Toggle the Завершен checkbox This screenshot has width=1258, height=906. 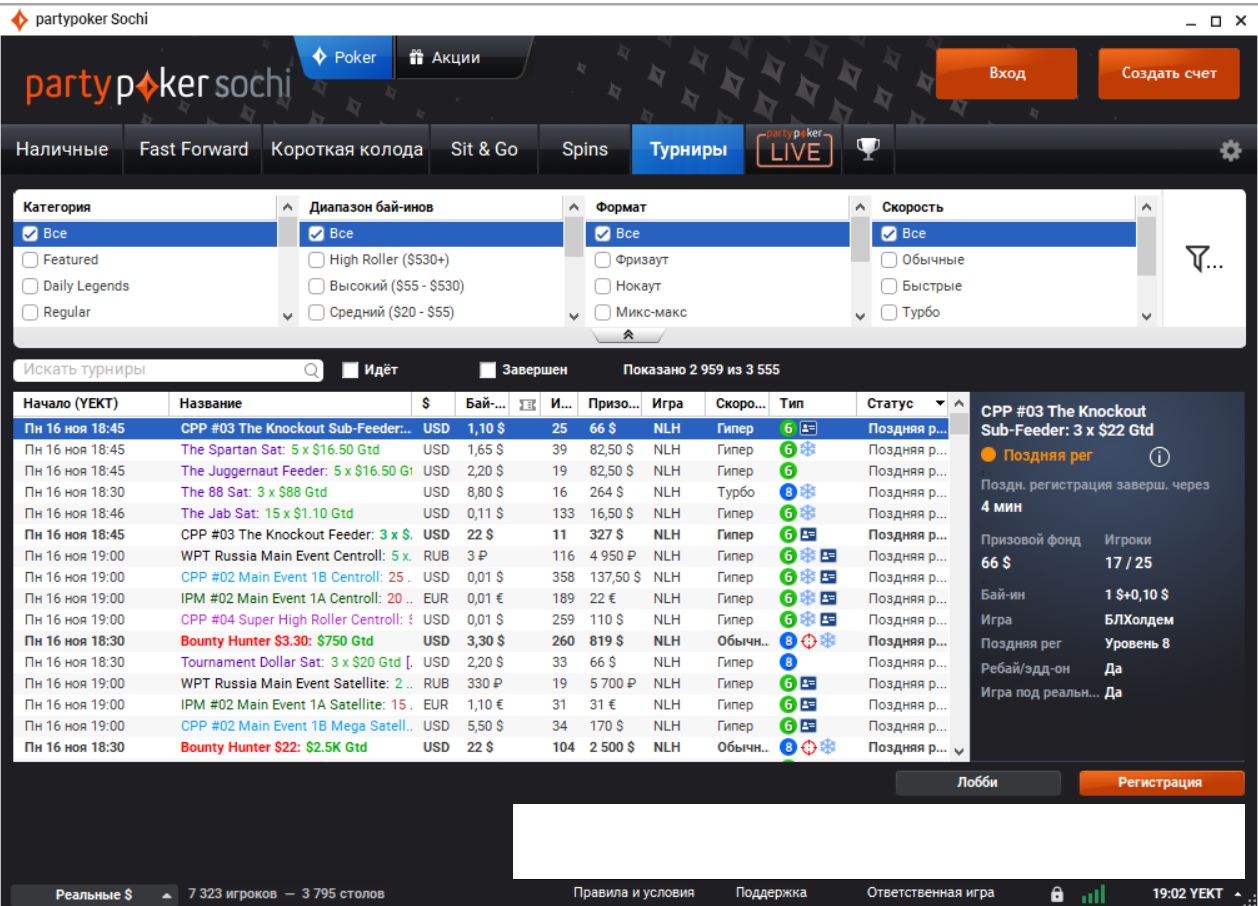(x=488, y=370)
